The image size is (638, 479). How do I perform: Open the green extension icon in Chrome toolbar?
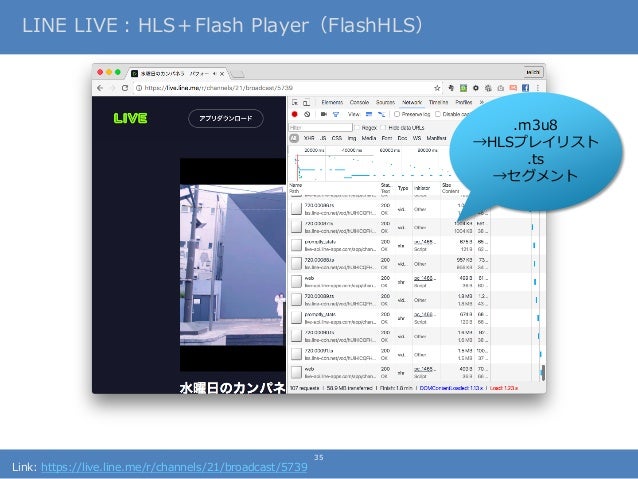click(x=463, y=88)
